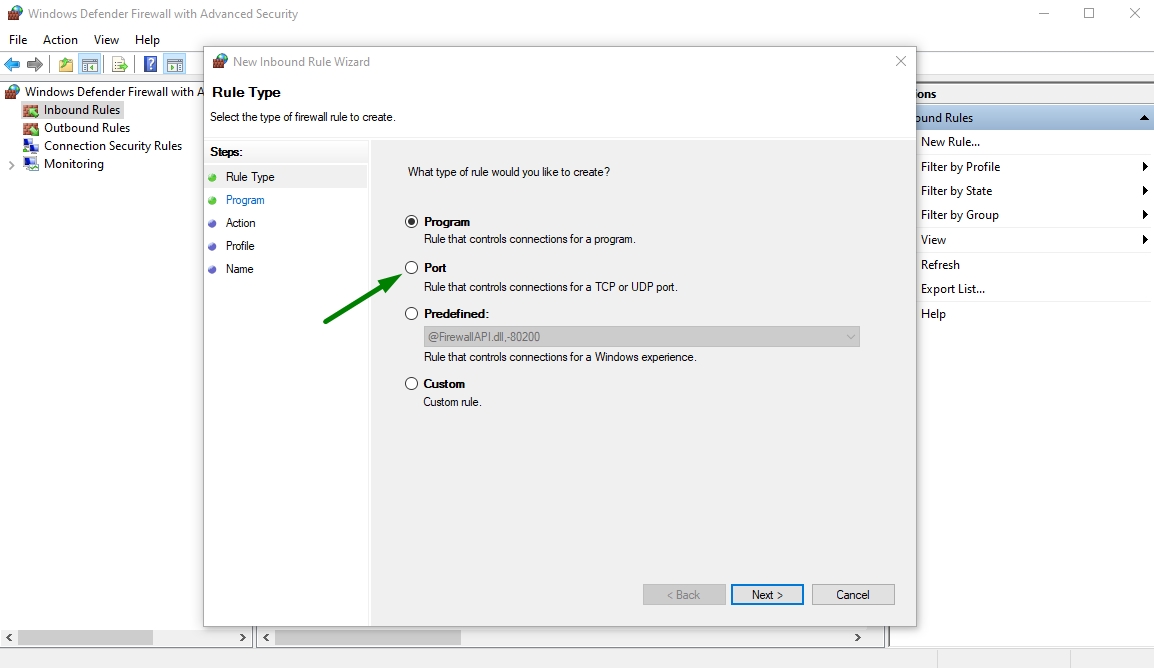Open the Help menu in the menu bar
The image size is (1154, 668).
click(147, 40)
